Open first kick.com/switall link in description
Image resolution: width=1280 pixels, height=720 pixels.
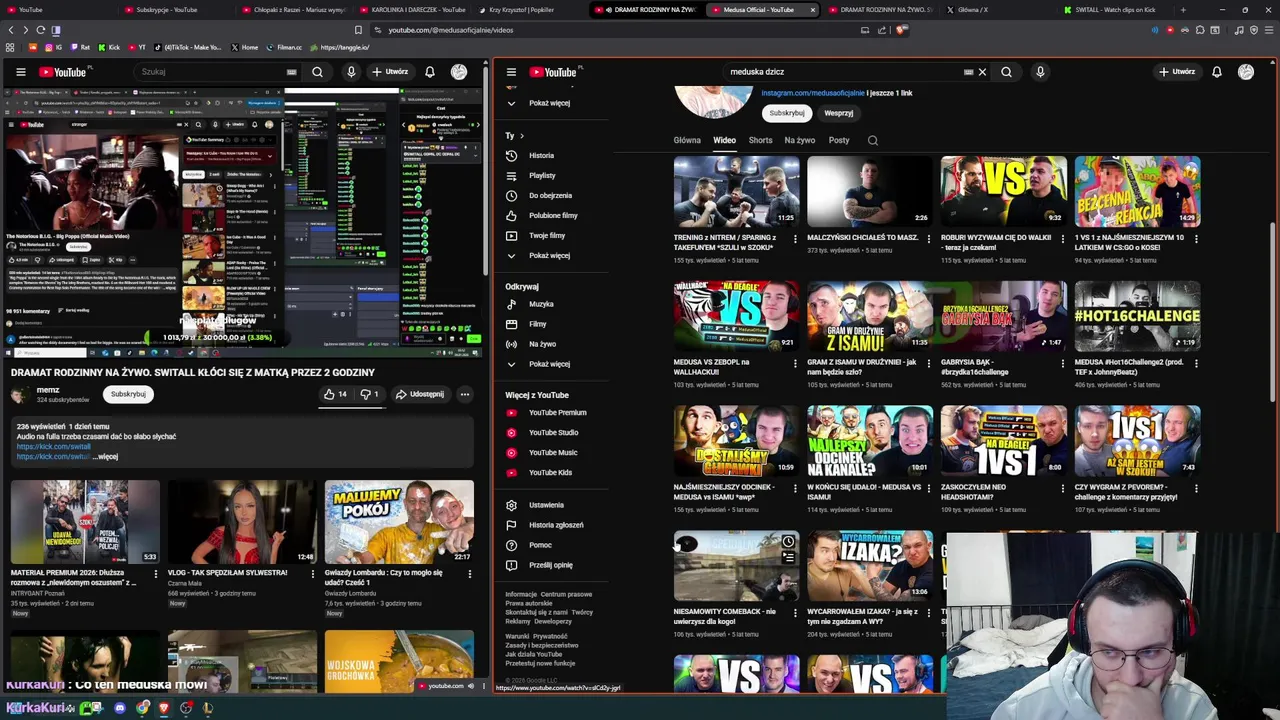click(53, 447)
